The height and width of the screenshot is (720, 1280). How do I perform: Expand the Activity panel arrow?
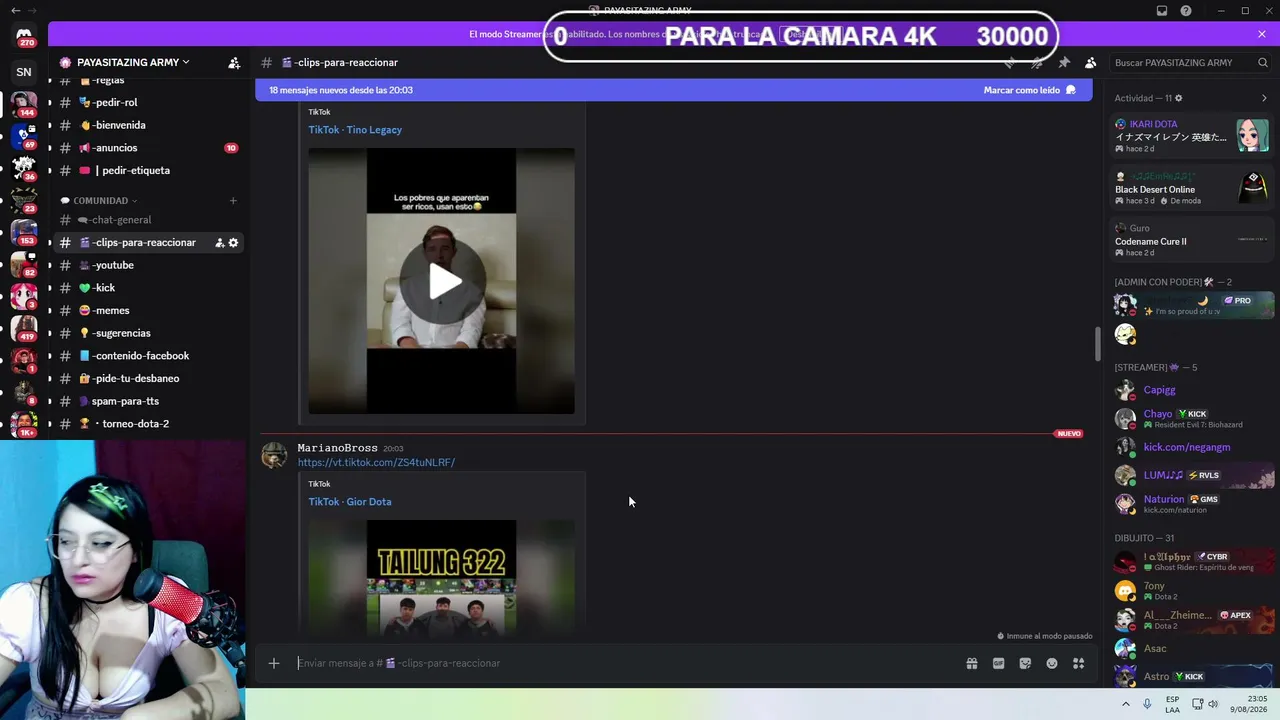(x=1264, y=98)
